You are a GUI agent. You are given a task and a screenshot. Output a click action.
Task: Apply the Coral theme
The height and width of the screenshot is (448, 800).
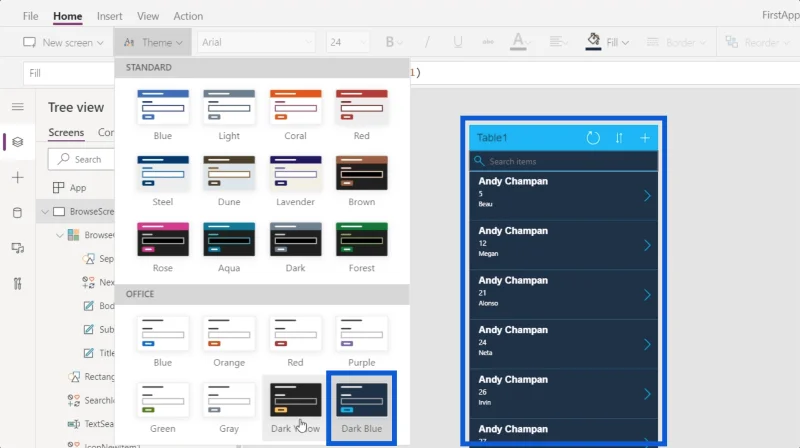coord(295,115)
